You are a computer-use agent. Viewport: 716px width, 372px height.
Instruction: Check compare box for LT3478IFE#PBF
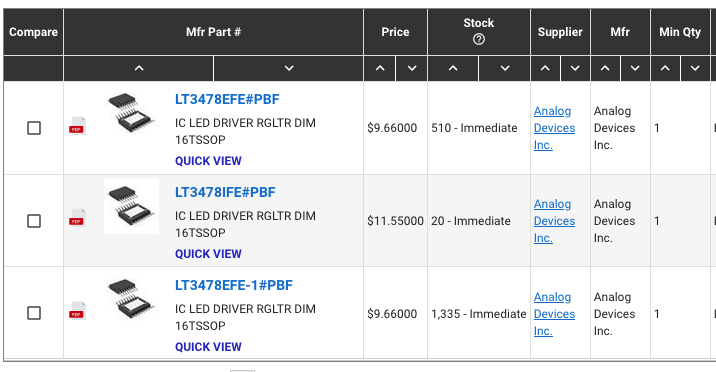pos(34,221)
